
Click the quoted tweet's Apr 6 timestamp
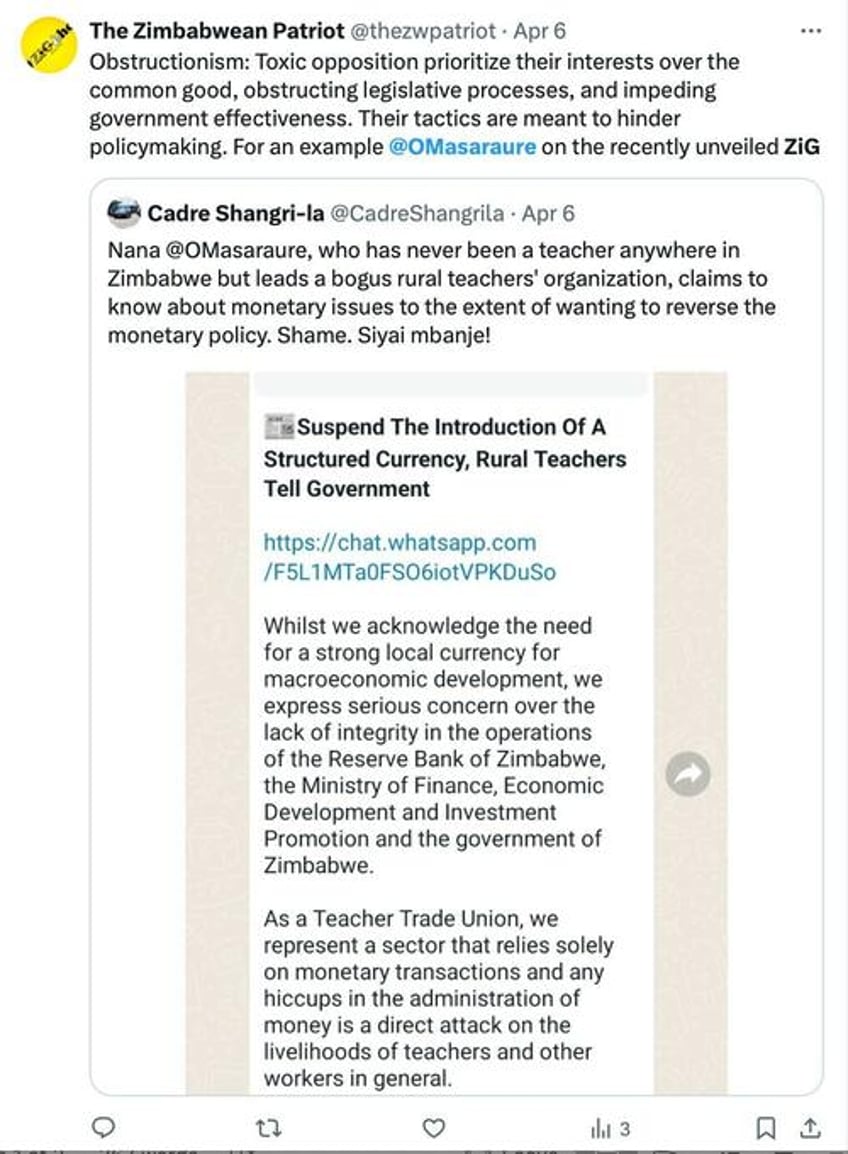pos(548,213)
